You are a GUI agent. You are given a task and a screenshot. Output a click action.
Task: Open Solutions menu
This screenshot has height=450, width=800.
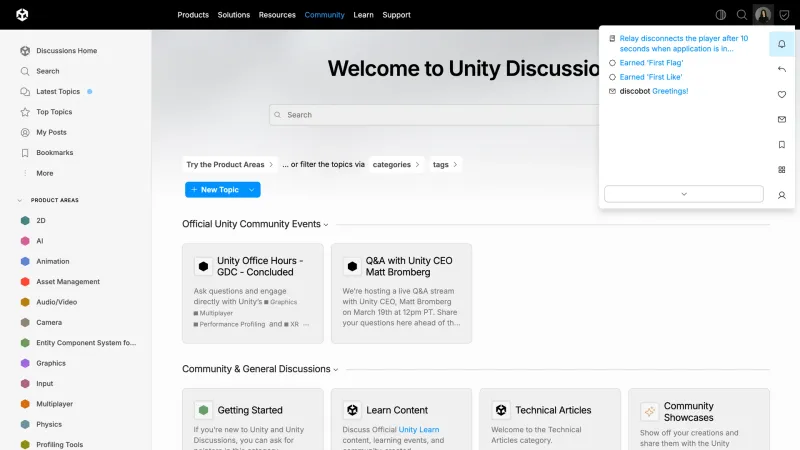pyautogui.click(x=234, y=15)
